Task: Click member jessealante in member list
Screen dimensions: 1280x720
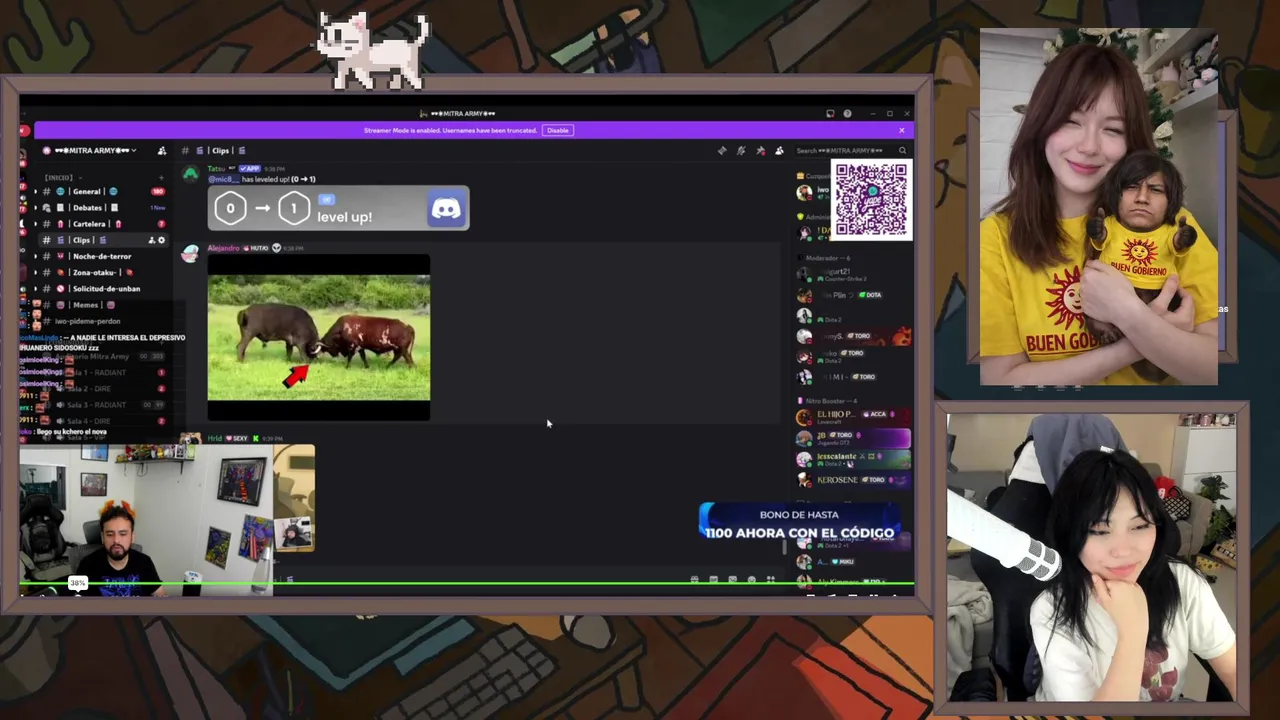Action: [852, 459]
